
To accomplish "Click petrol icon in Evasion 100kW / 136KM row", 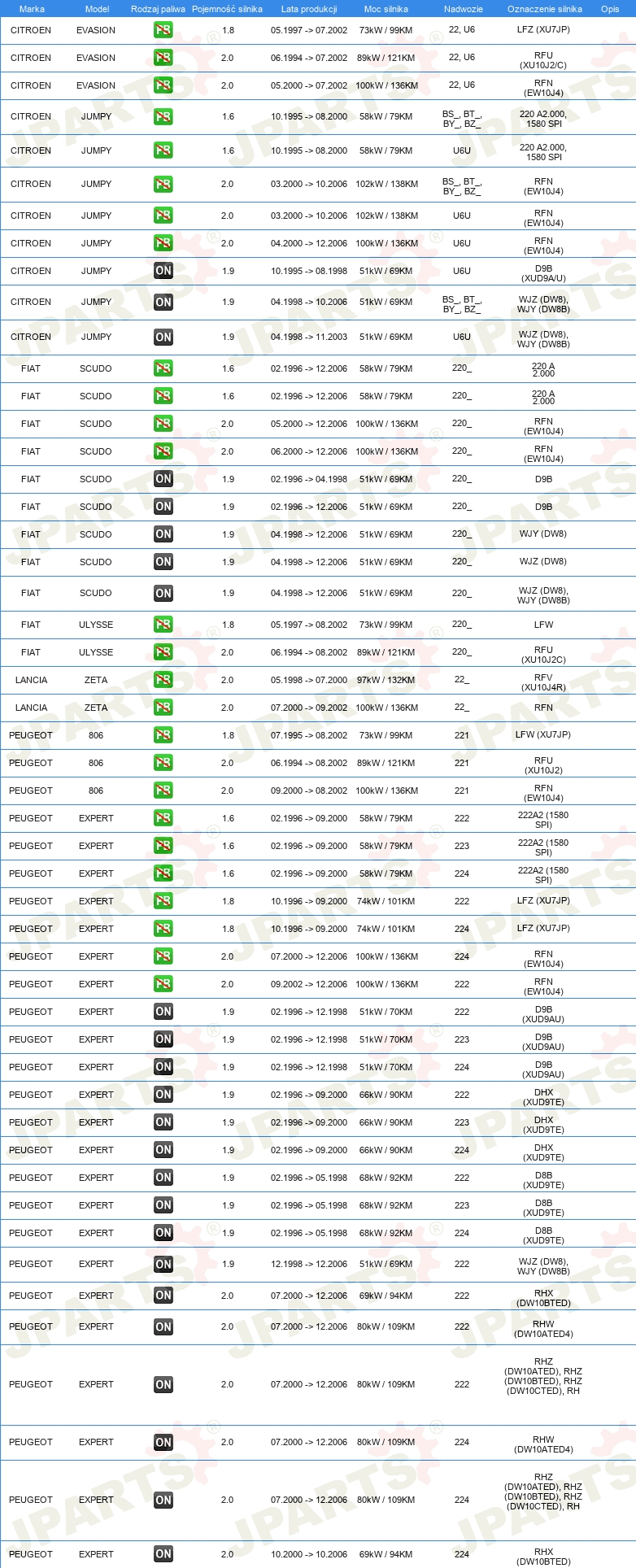I will point(163,85).
